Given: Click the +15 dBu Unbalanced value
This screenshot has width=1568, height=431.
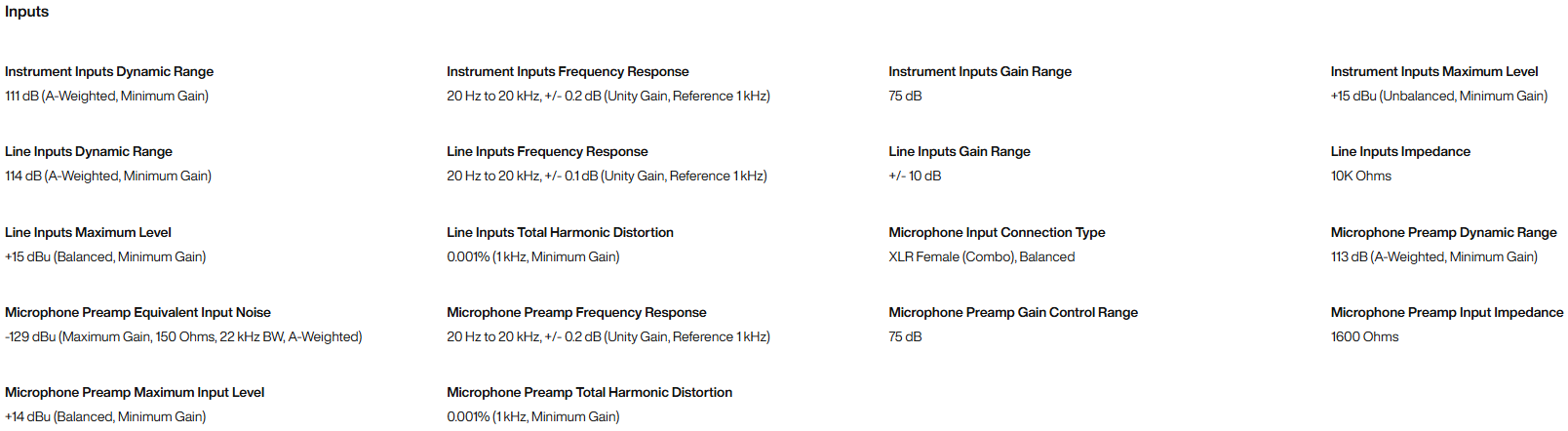Looking at the screenshot, I should coord(1439,96).
